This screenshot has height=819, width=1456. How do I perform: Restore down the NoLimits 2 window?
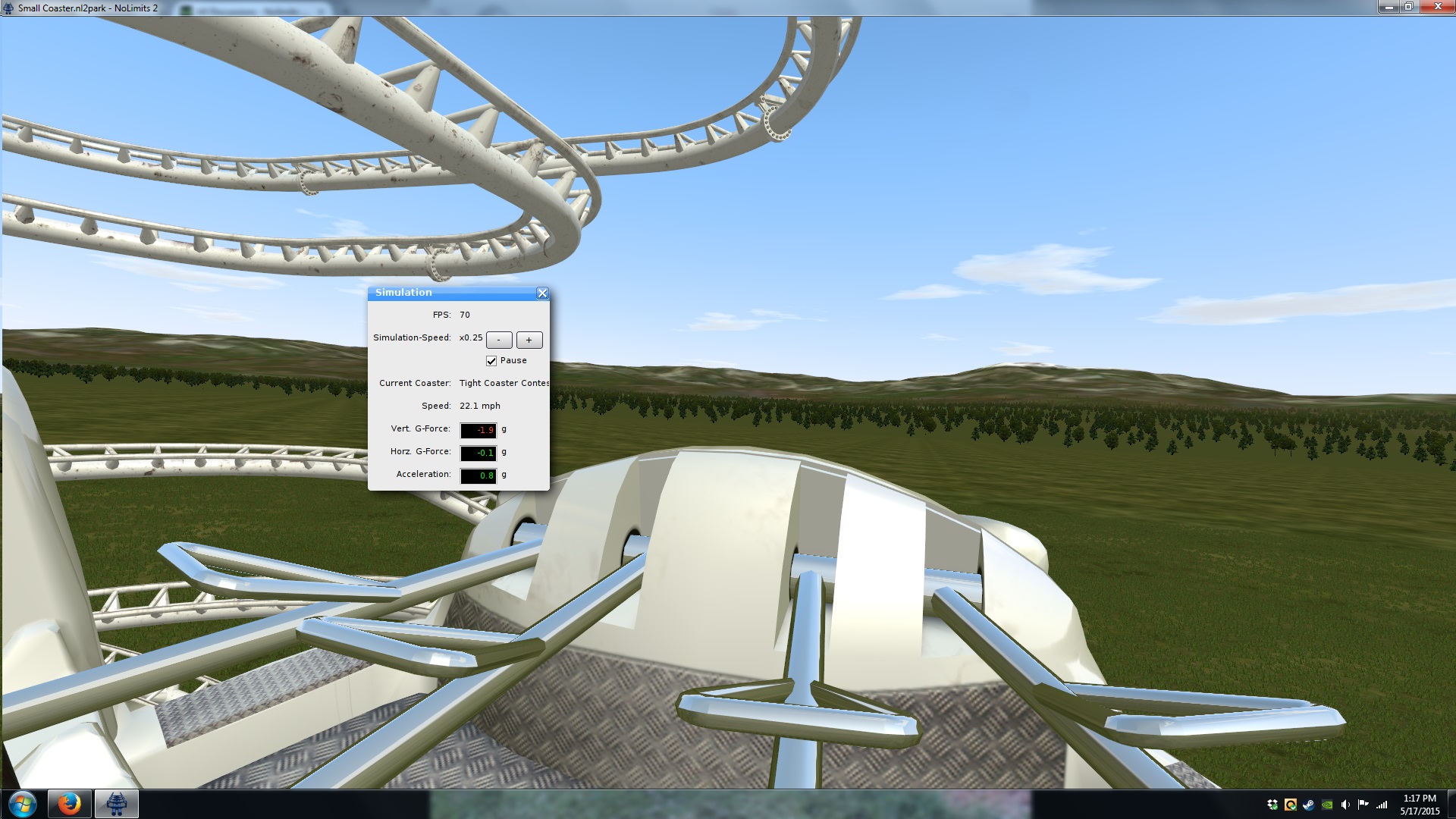click(1408, 7)
